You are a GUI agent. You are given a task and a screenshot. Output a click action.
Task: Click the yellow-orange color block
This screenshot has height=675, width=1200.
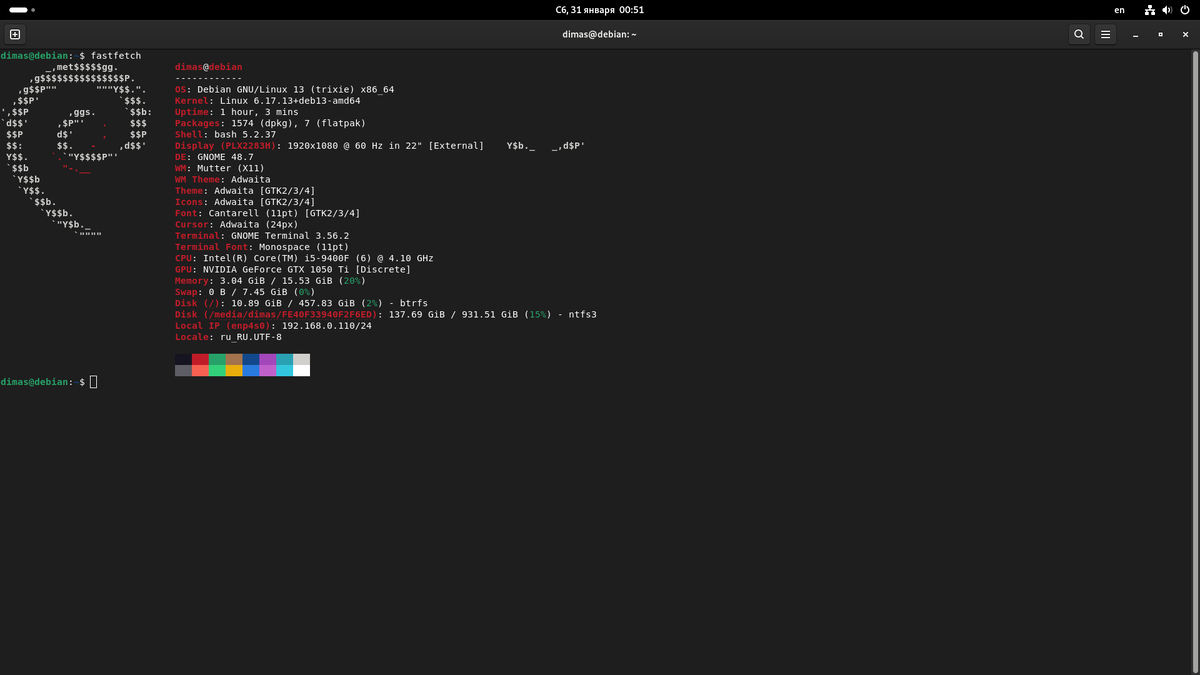point(234,370)
